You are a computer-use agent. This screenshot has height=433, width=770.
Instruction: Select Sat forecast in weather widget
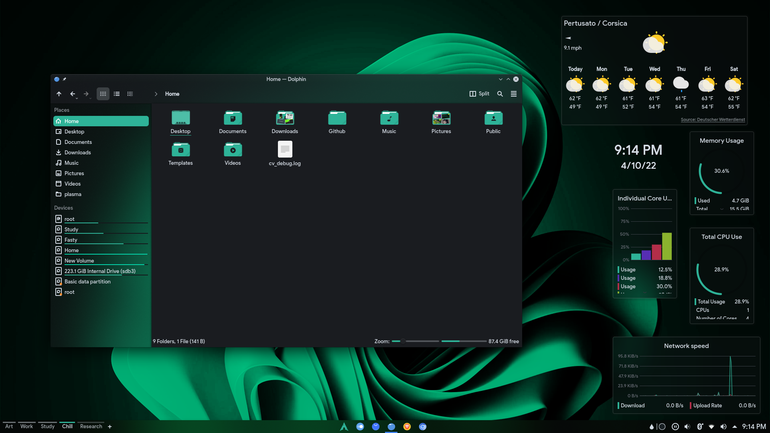tap(734, 88)
